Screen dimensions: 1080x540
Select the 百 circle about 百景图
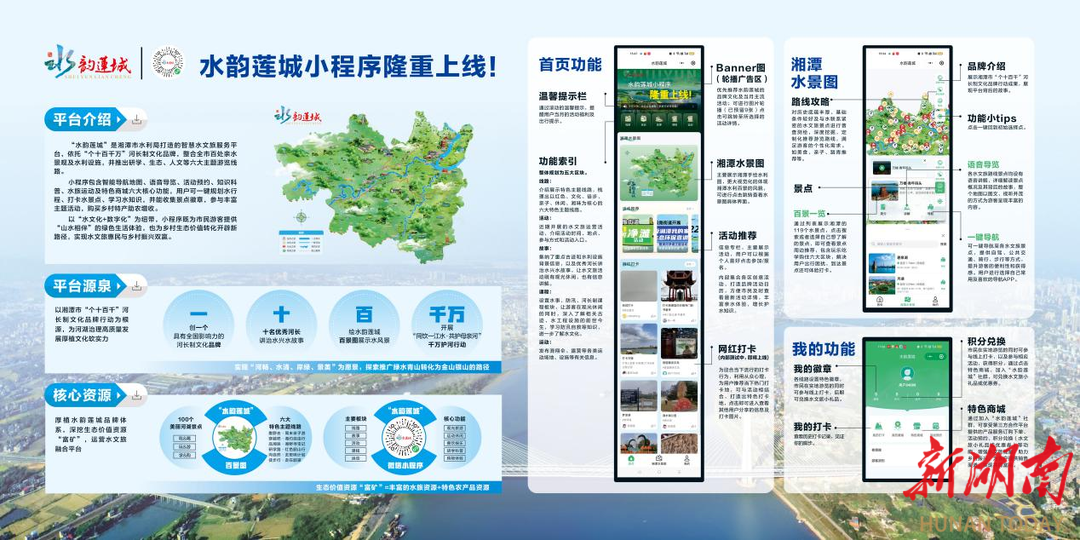[364, 326]
